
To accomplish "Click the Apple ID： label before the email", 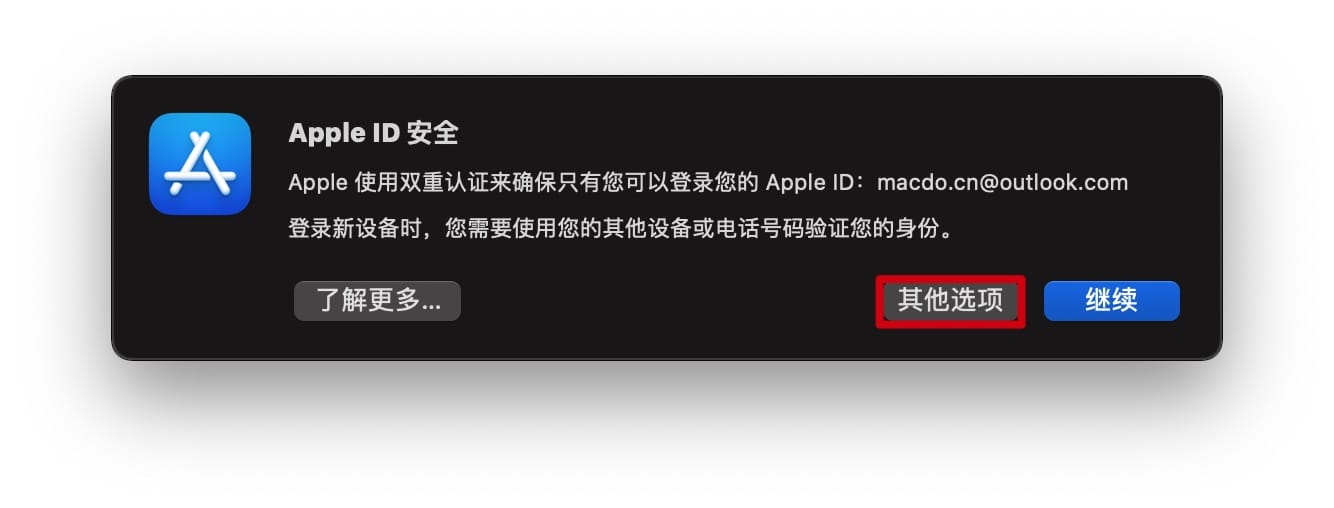I will 820,183.
